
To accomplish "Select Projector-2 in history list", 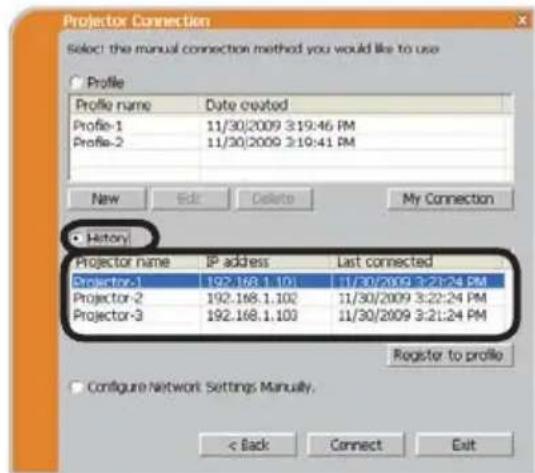I will click(x=108, y=298).
